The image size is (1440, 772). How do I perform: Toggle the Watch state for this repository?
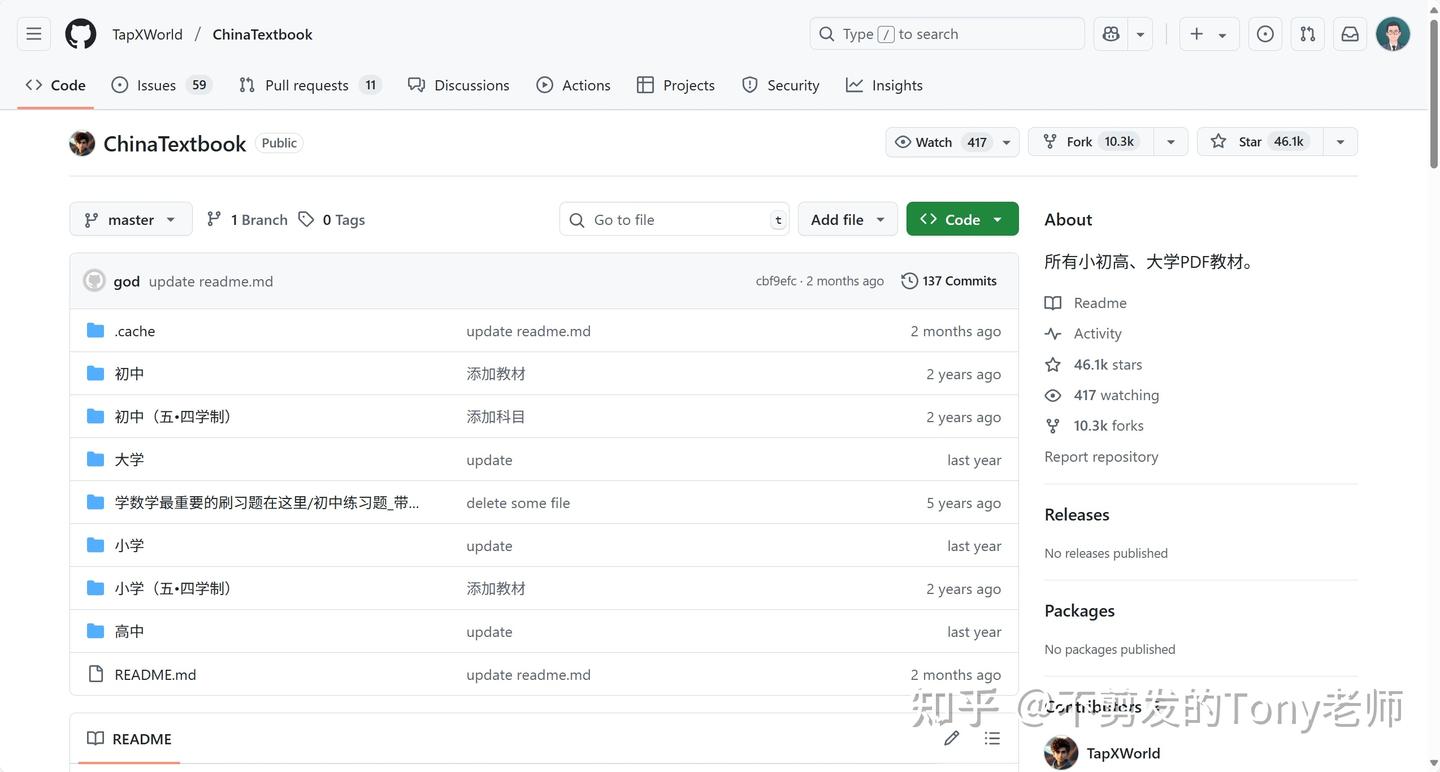point(940,141)
